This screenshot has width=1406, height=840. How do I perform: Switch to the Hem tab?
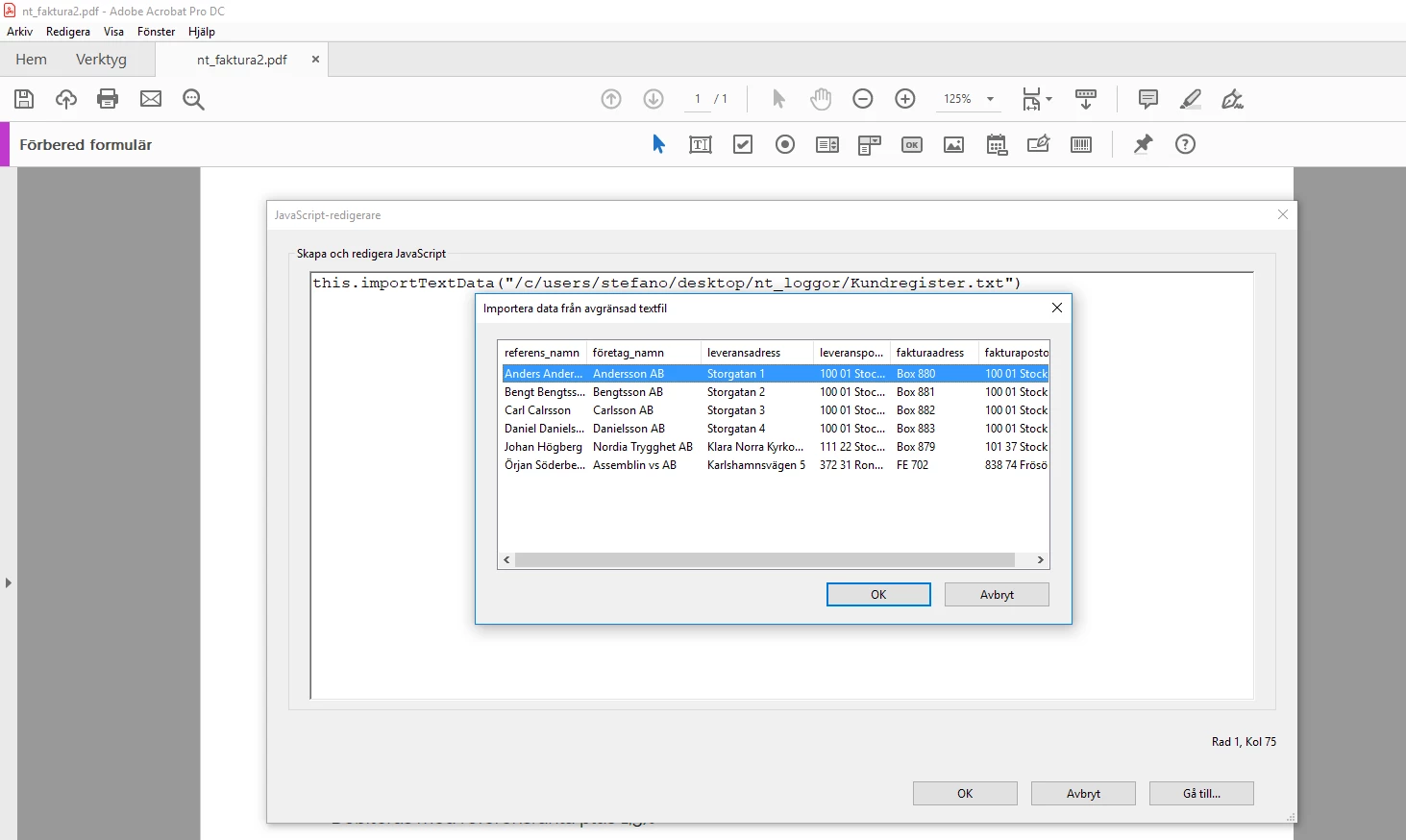point(31,60)
